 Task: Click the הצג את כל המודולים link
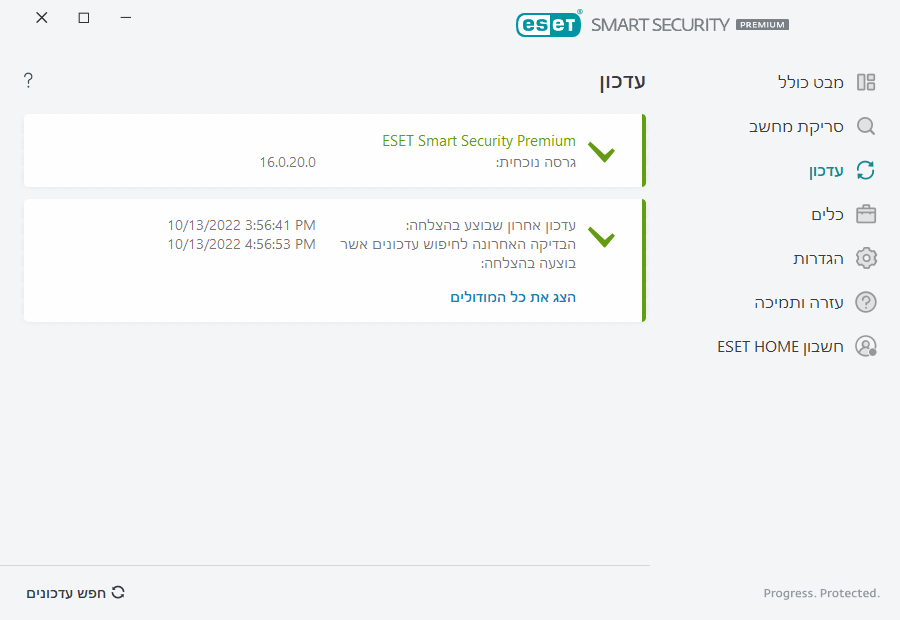tap(513, 297)
